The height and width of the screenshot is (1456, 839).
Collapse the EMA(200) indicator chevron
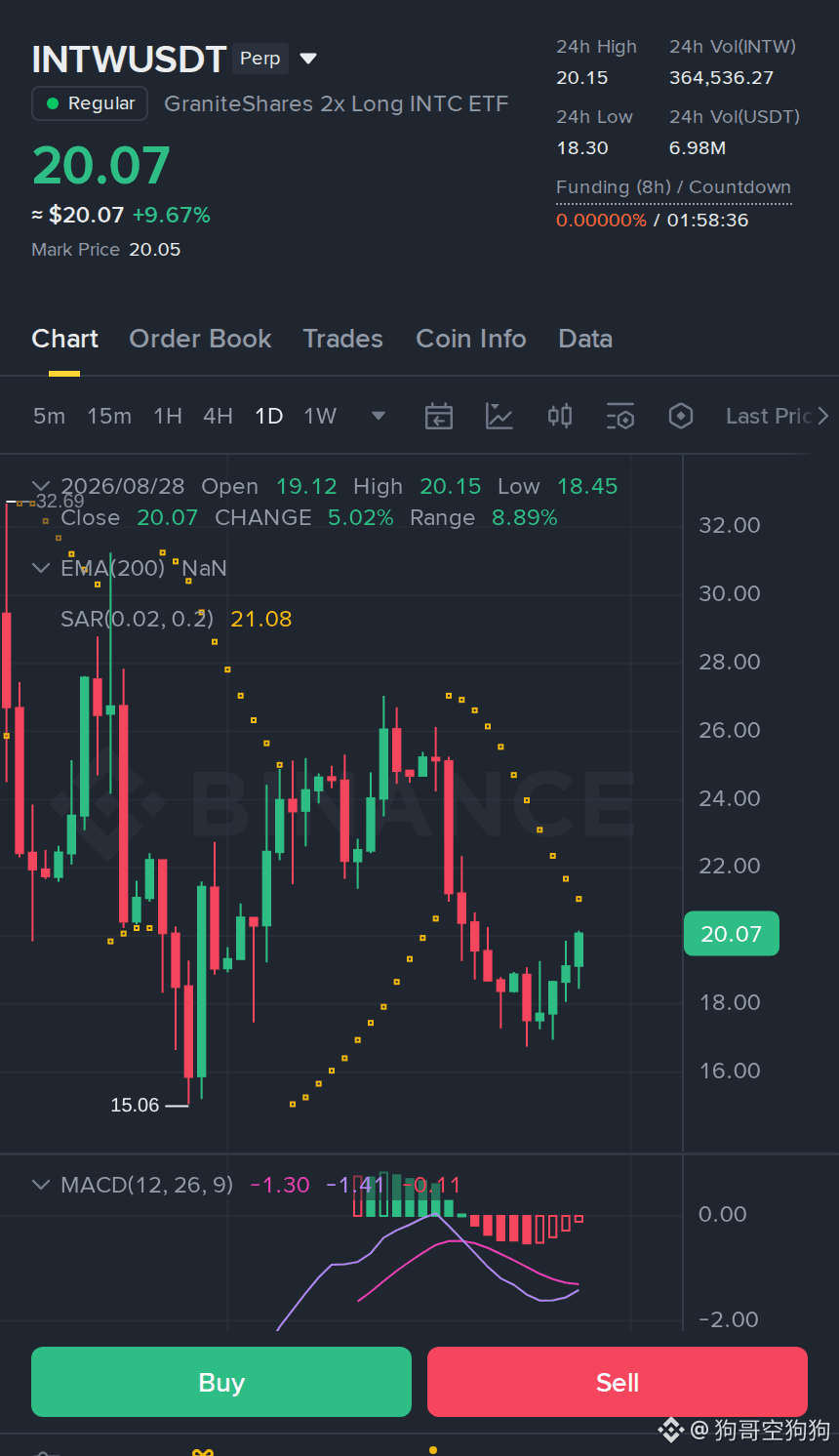pos(41,568)
